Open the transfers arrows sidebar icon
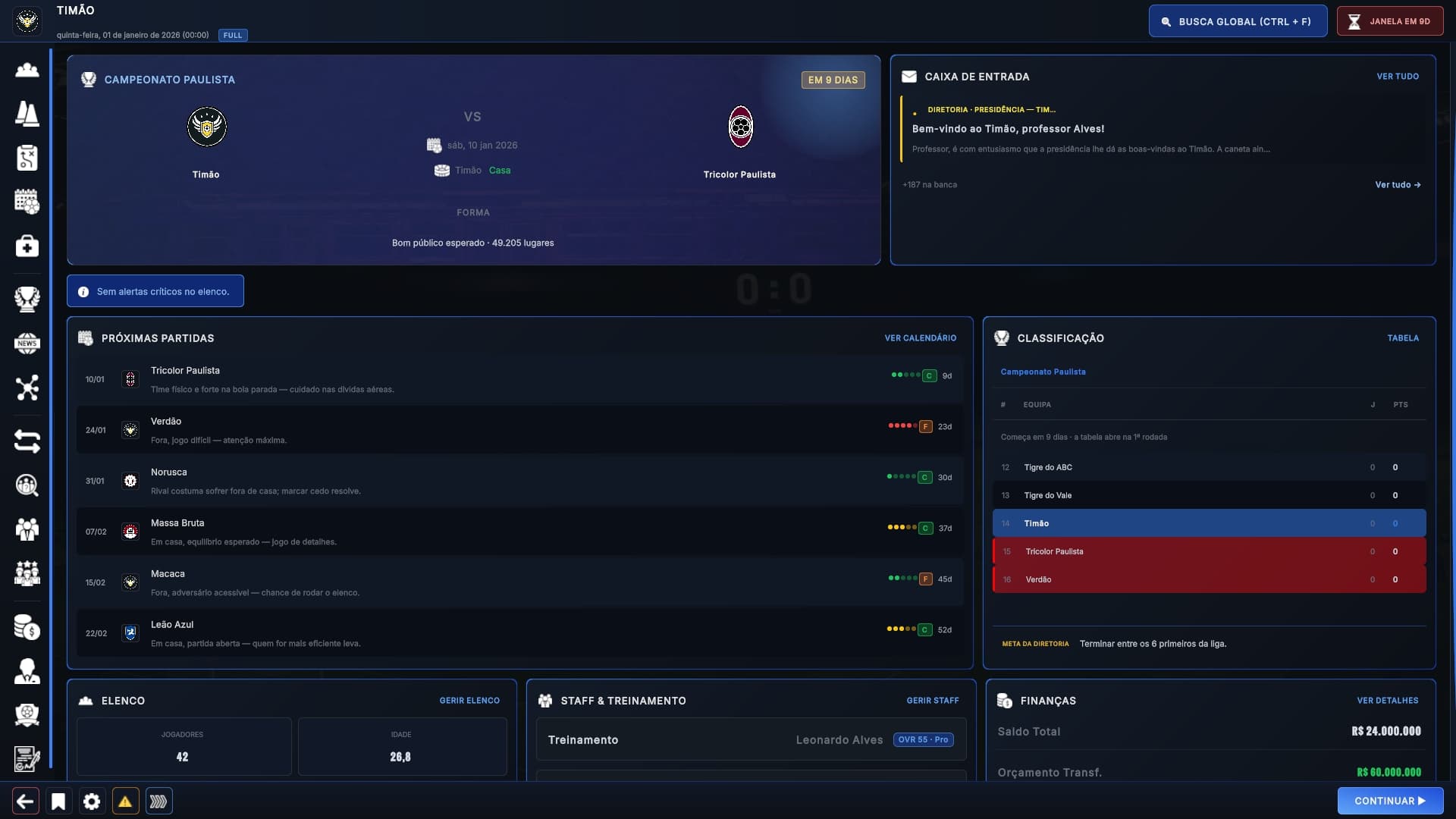 coord(27,441)
